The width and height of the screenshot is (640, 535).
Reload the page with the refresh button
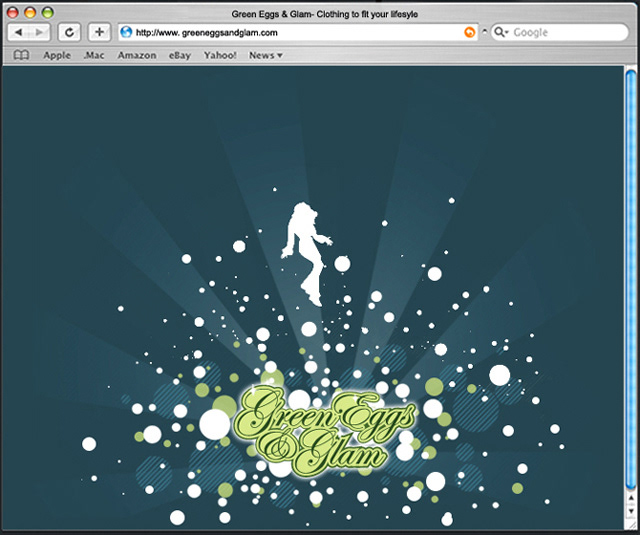(69, 32)
